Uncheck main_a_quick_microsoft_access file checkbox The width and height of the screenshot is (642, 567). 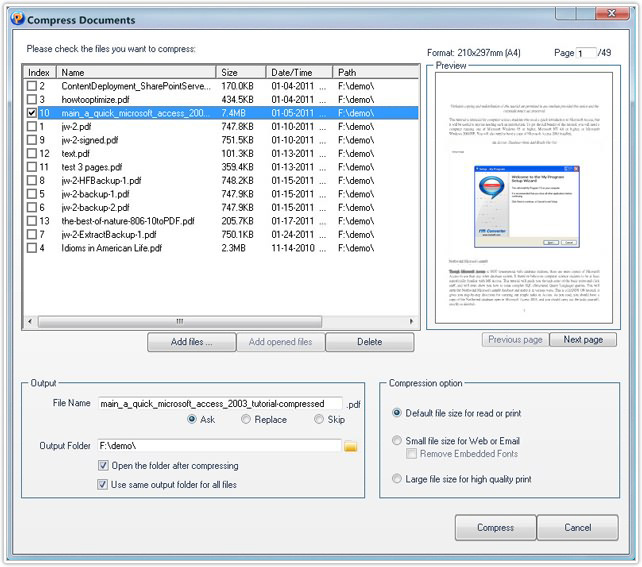click(32, 113)
